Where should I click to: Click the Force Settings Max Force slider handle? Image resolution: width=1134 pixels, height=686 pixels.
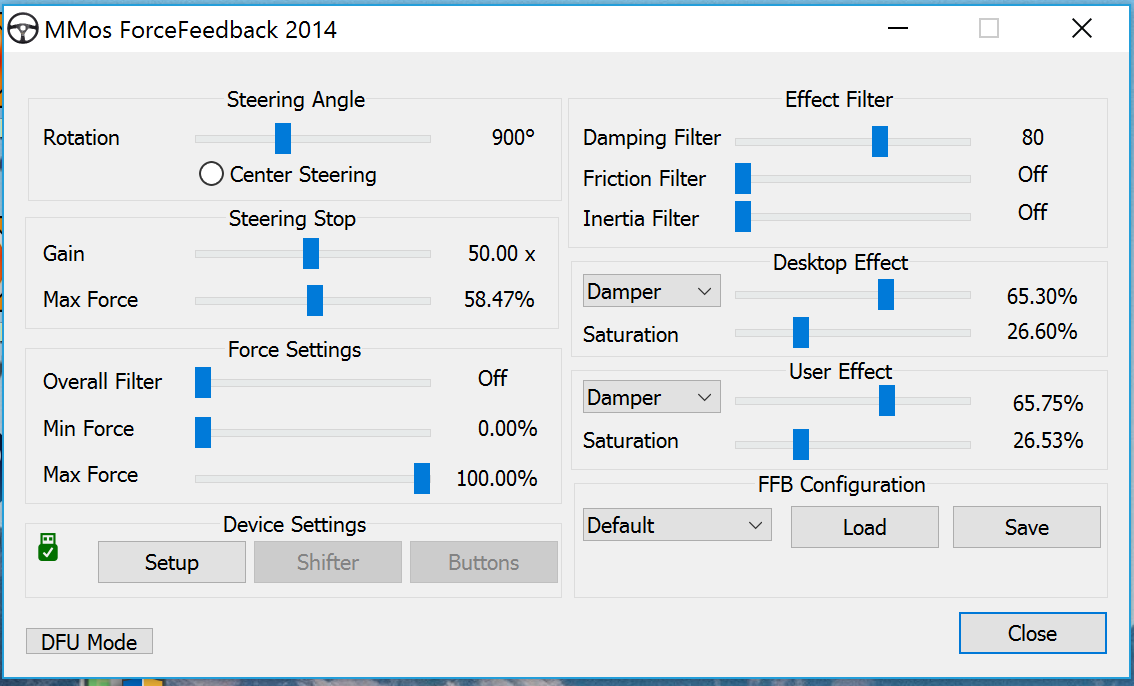pyautogui.click(x=422, y=479)
